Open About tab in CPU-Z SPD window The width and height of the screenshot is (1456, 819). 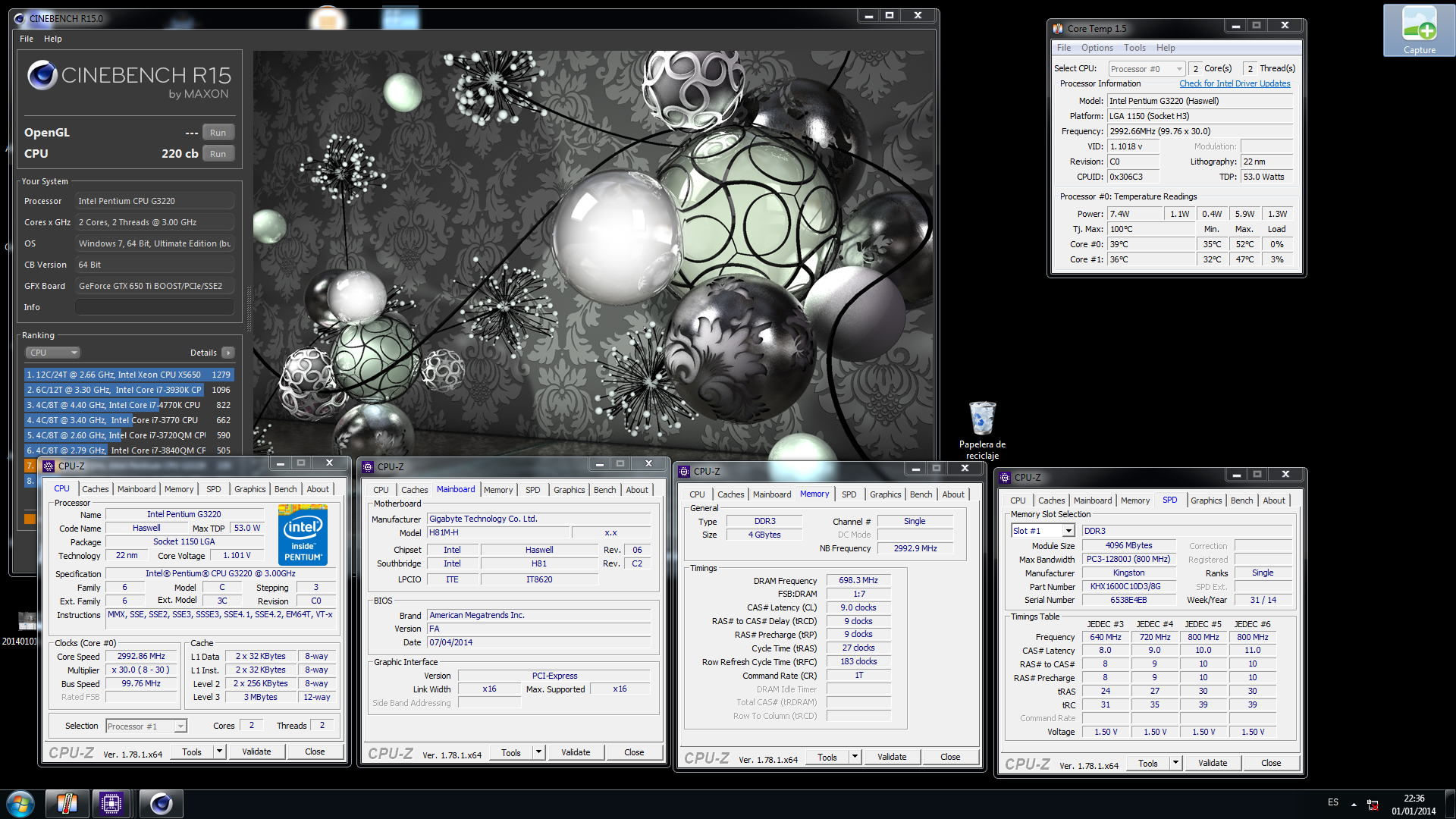point(1274,500)
